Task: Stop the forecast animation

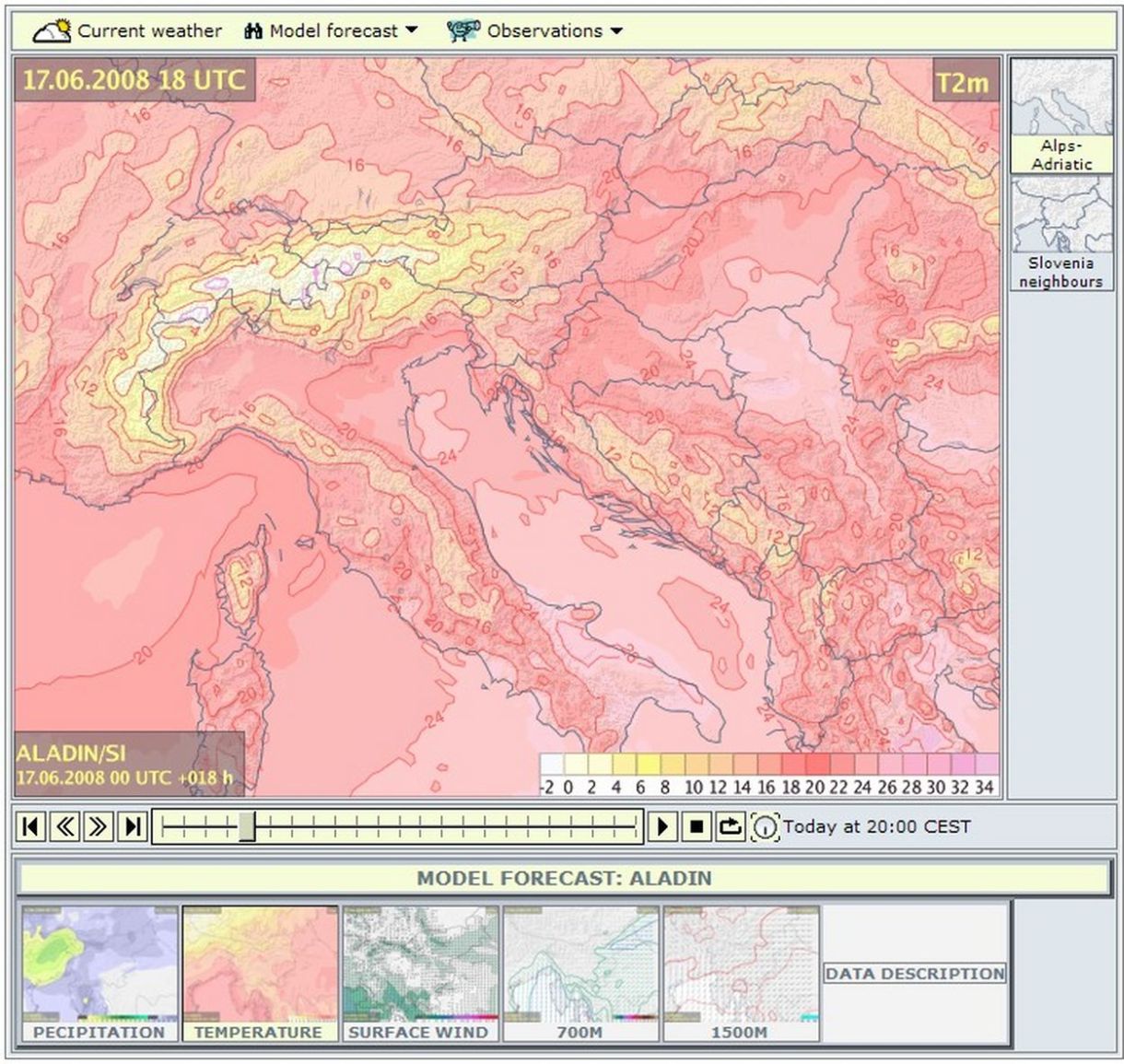Action: (697, 826)
